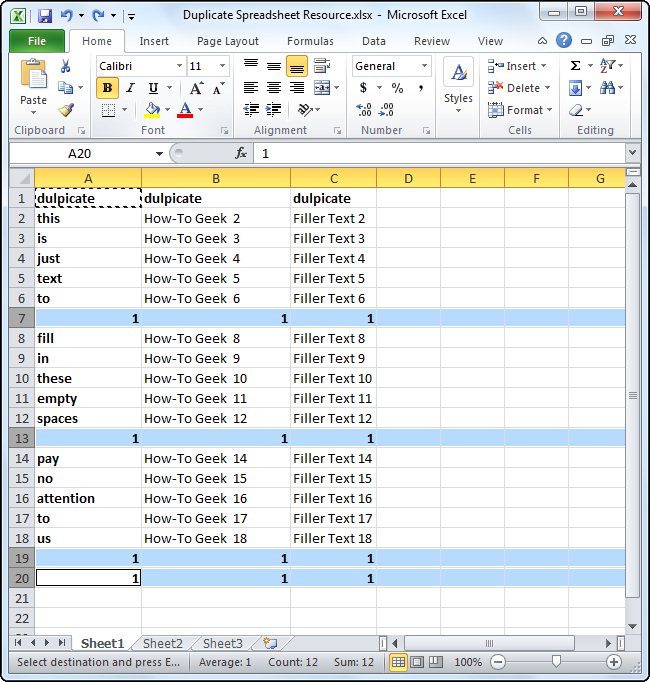This screenshot has height=682, width=650.
Task: Click the AutoSum sigma icon
Action: [x=575, y=66]
